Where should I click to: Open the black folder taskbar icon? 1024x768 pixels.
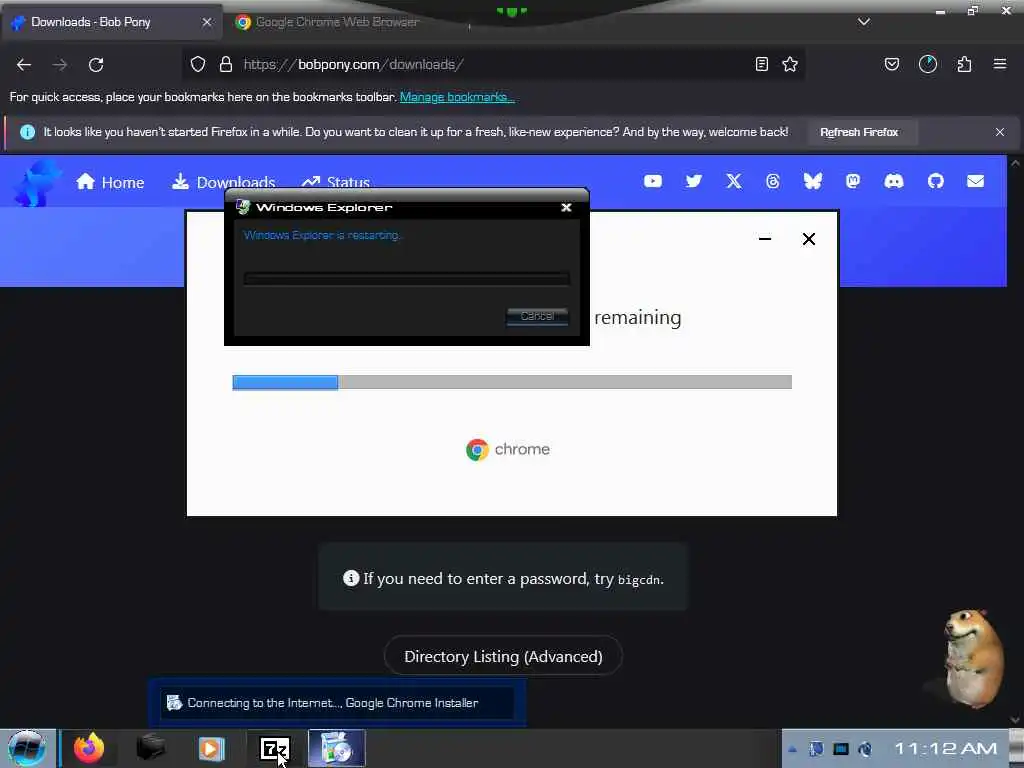pos(151,748)
